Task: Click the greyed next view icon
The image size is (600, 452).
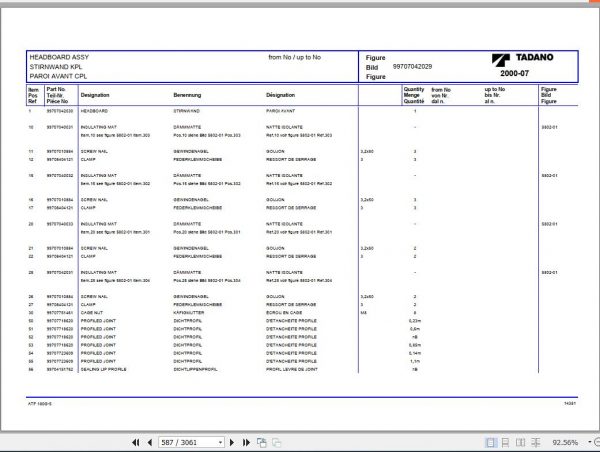Action: click(276, 442)
